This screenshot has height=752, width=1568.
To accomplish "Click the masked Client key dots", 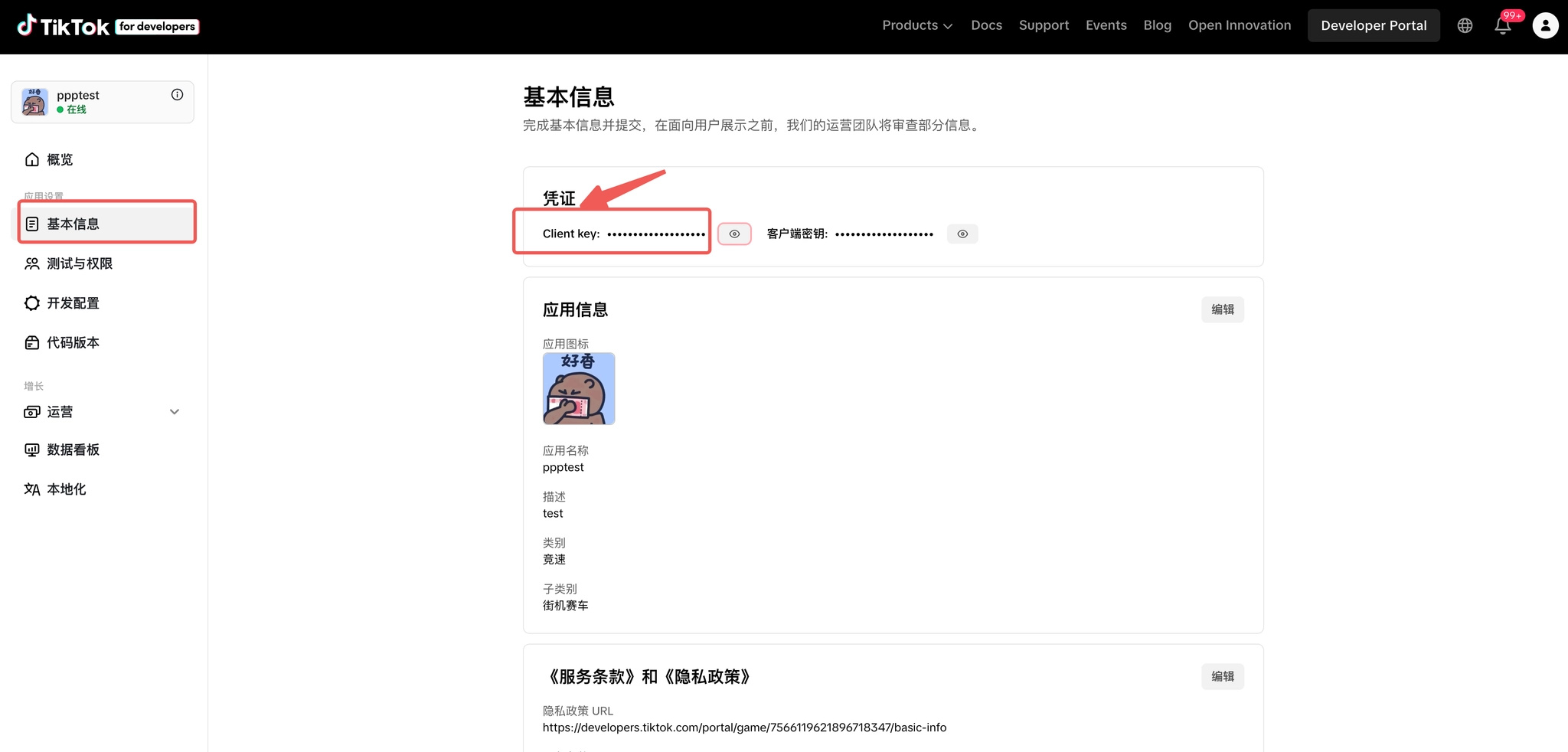I will (x=656, y=234).
